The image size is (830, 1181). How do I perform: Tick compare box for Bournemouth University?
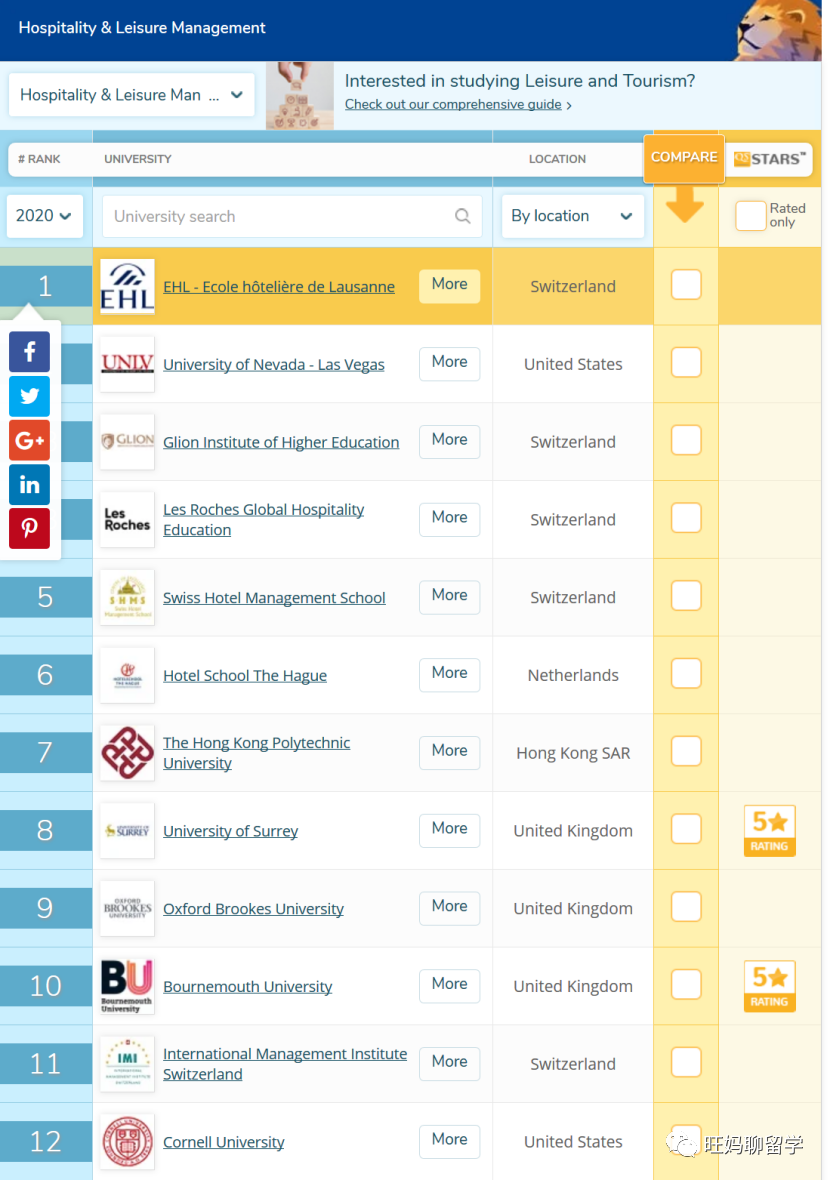tap(686, 984)
